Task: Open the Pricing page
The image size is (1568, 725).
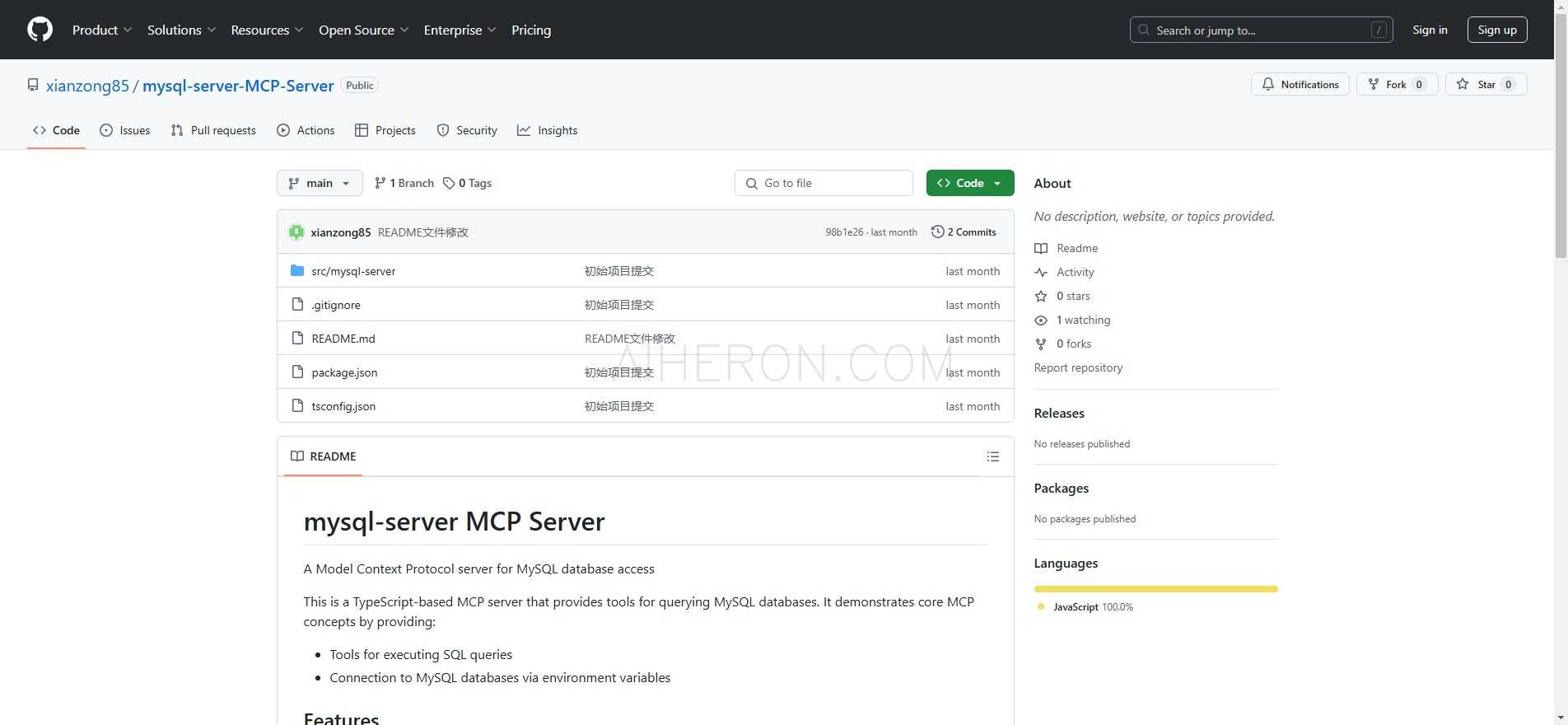Action: point(531,30)
